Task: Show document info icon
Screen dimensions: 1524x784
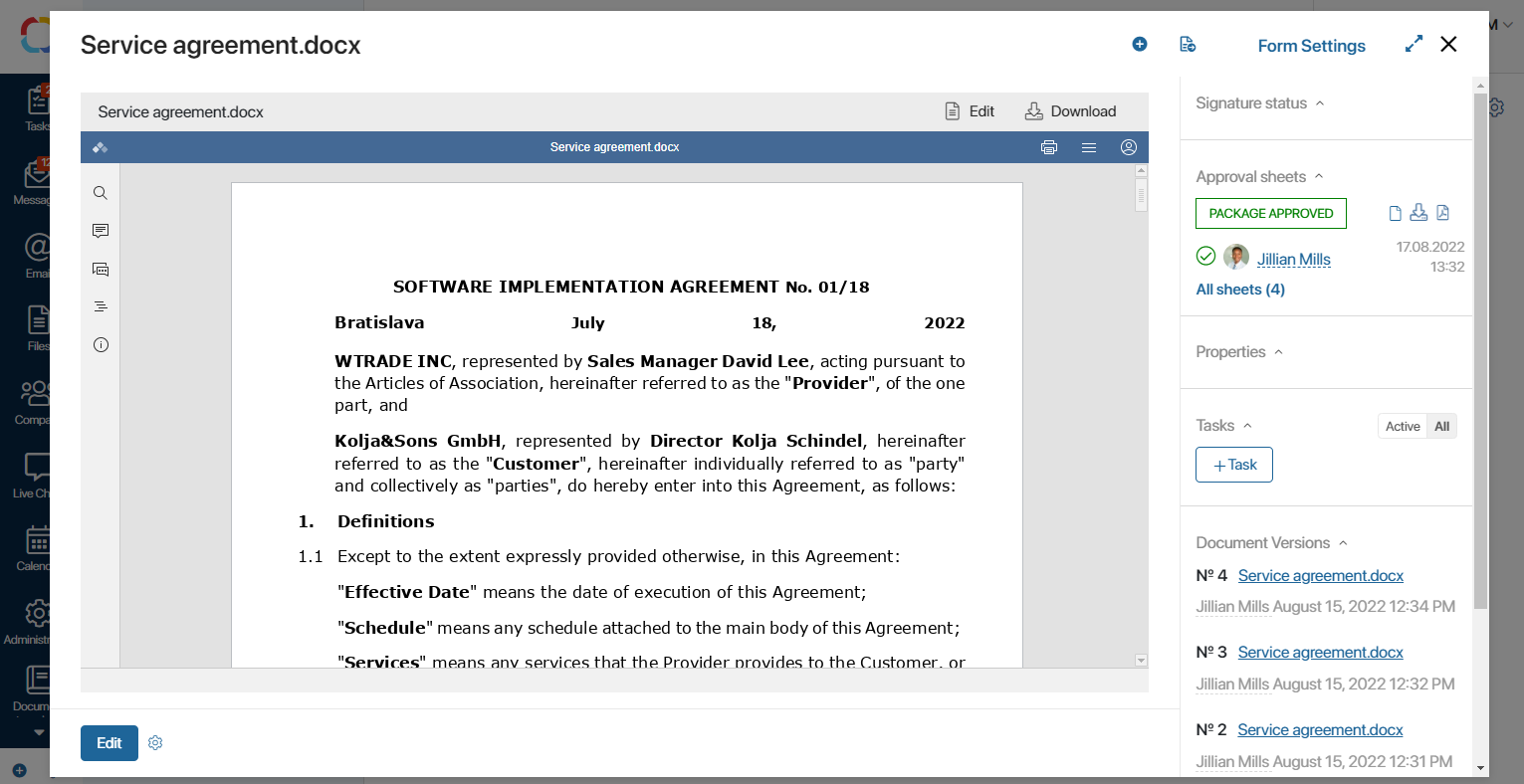Action: (x=101, y=344)
